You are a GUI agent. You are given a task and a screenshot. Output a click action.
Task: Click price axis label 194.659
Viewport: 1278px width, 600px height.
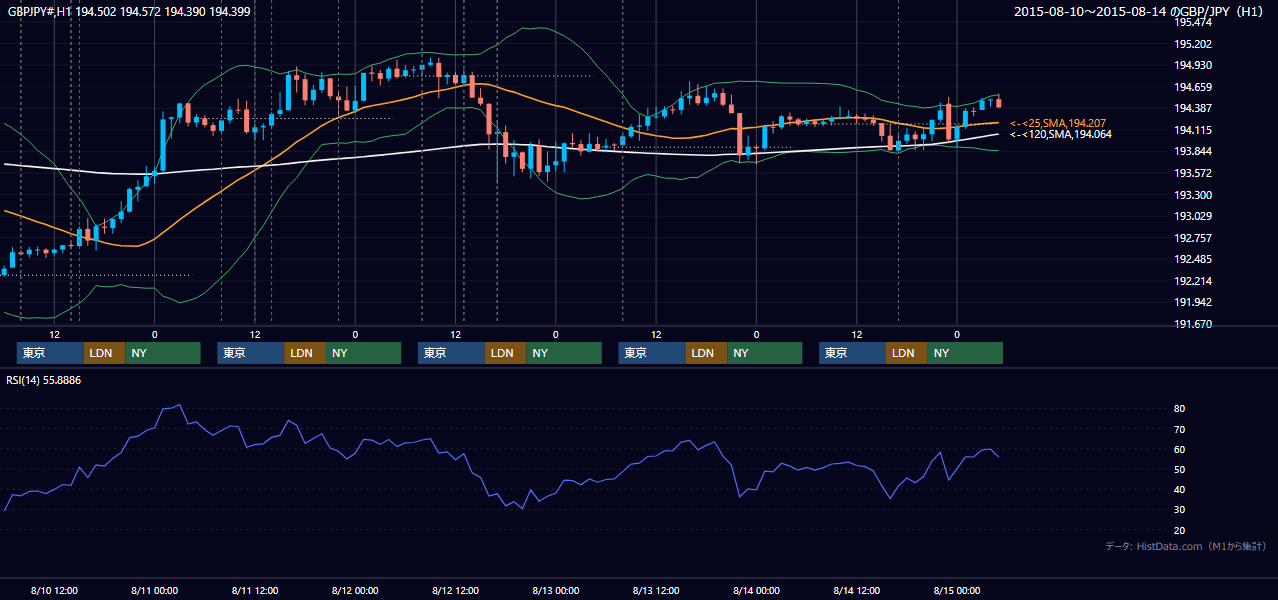point(1192,87)
